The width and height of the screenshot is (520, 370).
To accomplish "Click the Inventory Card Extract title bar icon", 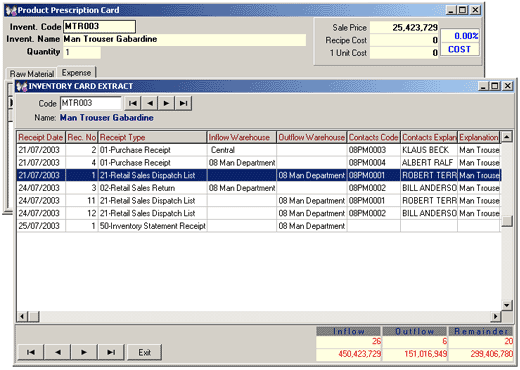I will 22,86.
